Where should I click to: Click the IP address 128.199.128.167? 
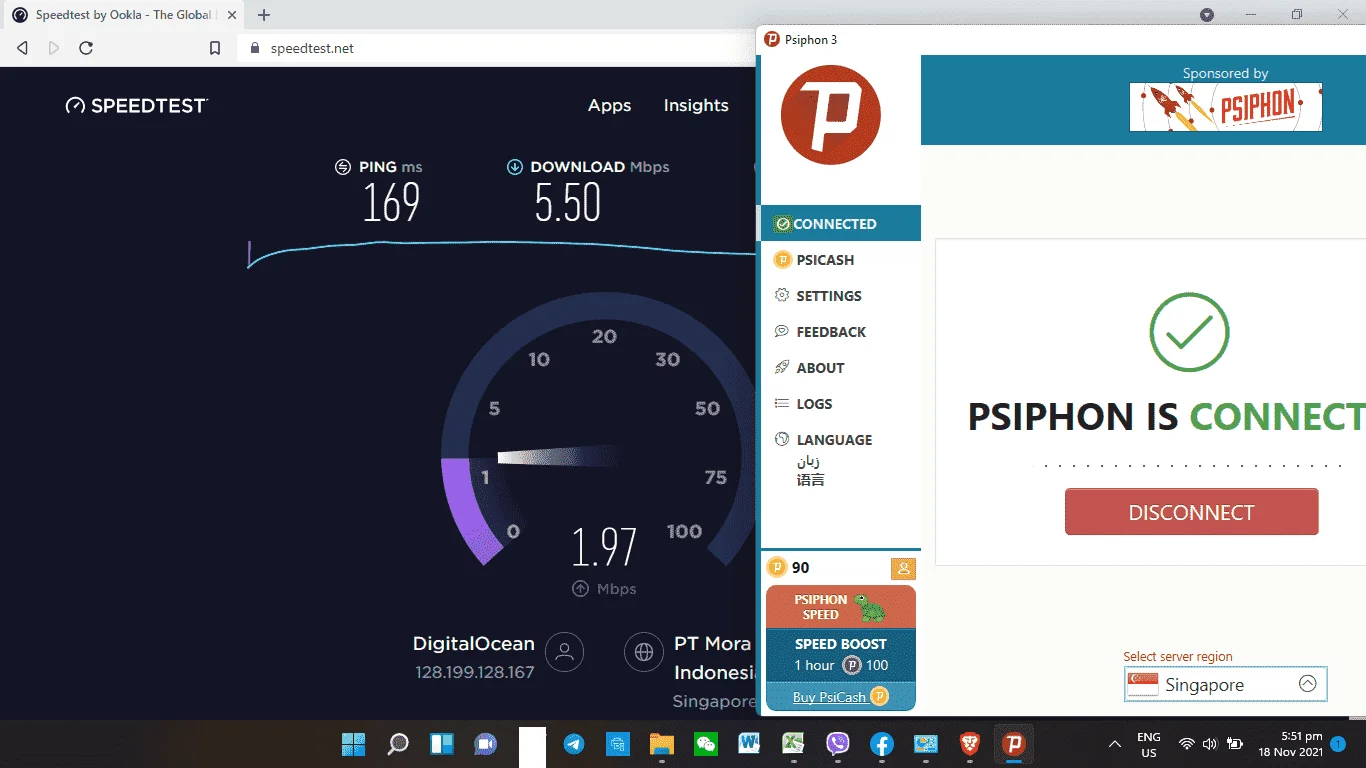475,673
